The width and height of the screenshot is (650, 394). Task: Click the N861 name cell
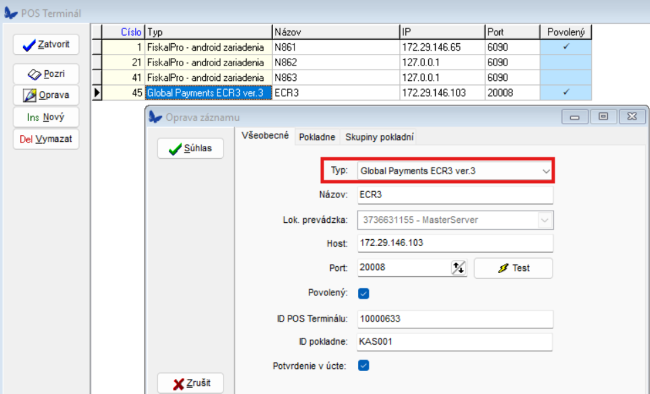tap(336, 47)
